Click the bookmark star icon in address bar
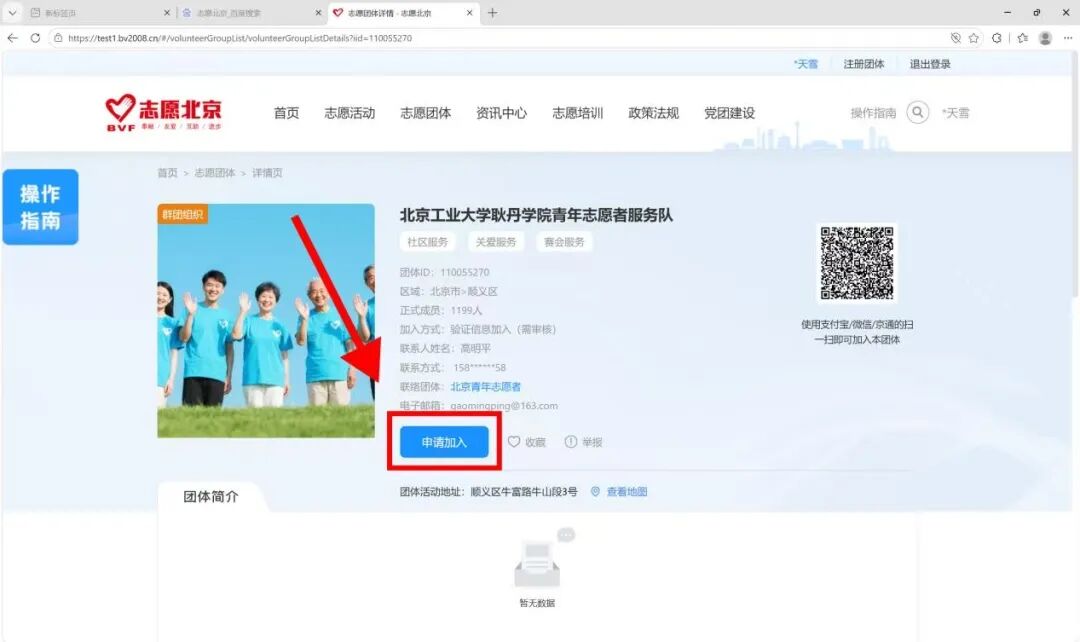Image resolution: width=1080 pixels, height=642 pixels. [973, 38]
